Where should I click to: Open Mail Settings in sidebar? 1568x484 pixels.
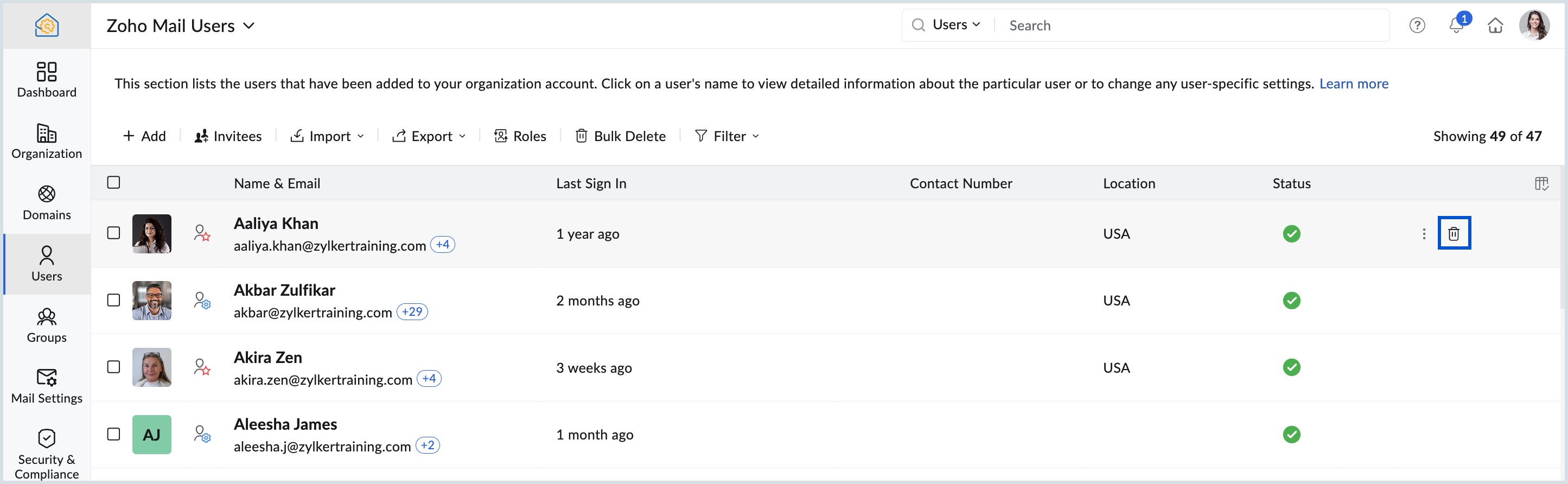(x=47, y=386)
